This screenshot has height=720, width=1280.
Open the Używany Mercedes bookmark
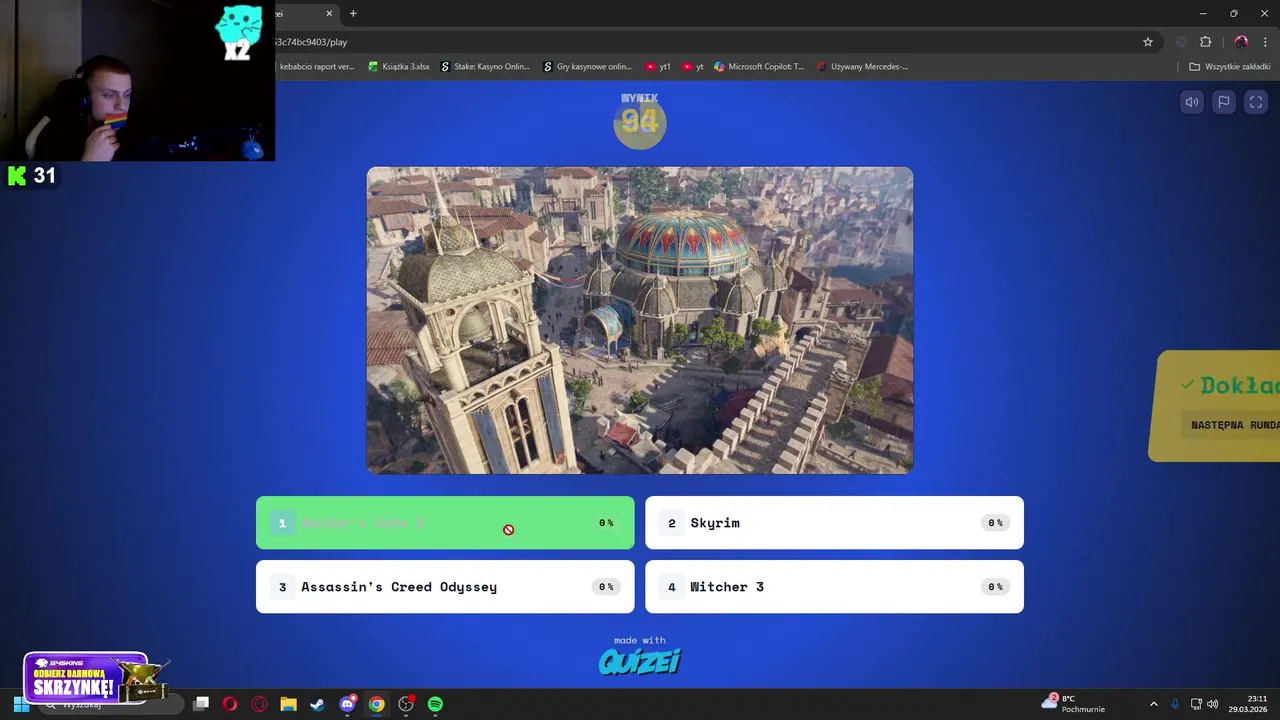click(x=862, y=67)
